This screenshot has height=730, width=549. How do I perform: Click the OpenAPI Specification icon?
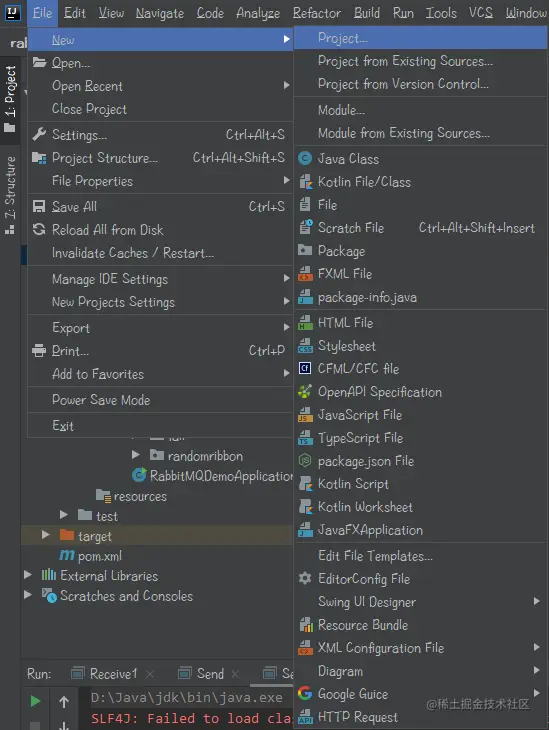pos(305,392)
